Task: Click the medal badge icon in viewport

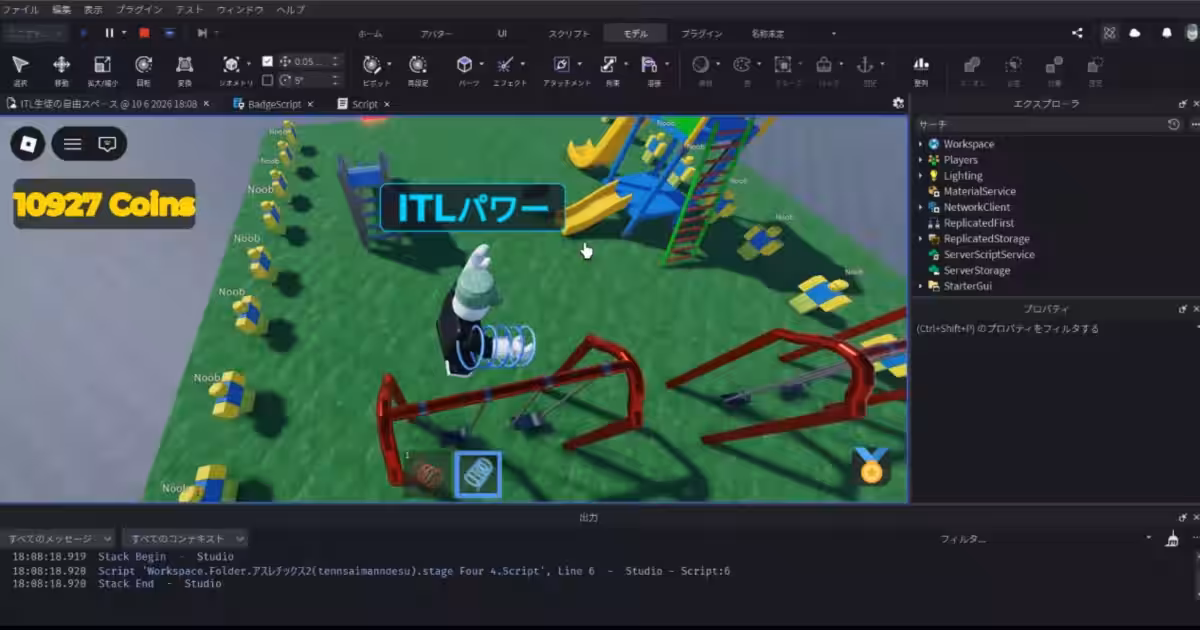Action: click(x=871, y=467)
